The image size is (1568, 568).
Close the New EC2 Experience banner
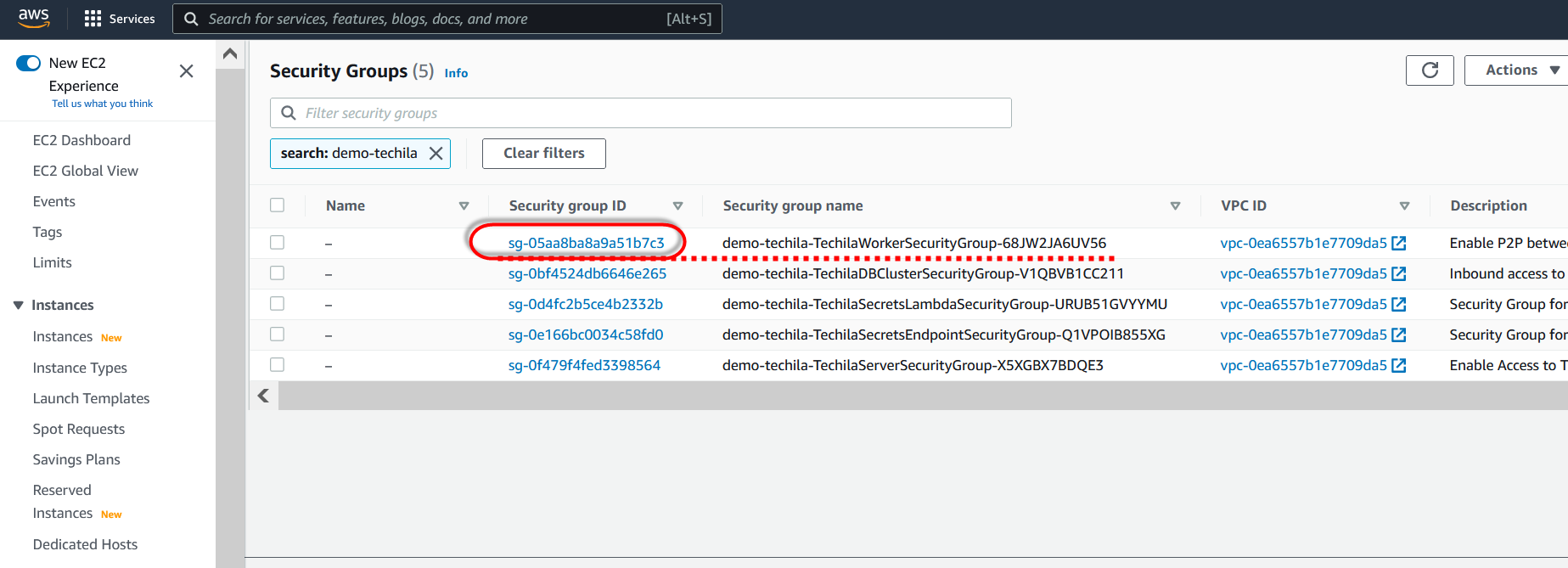point(187,71)
